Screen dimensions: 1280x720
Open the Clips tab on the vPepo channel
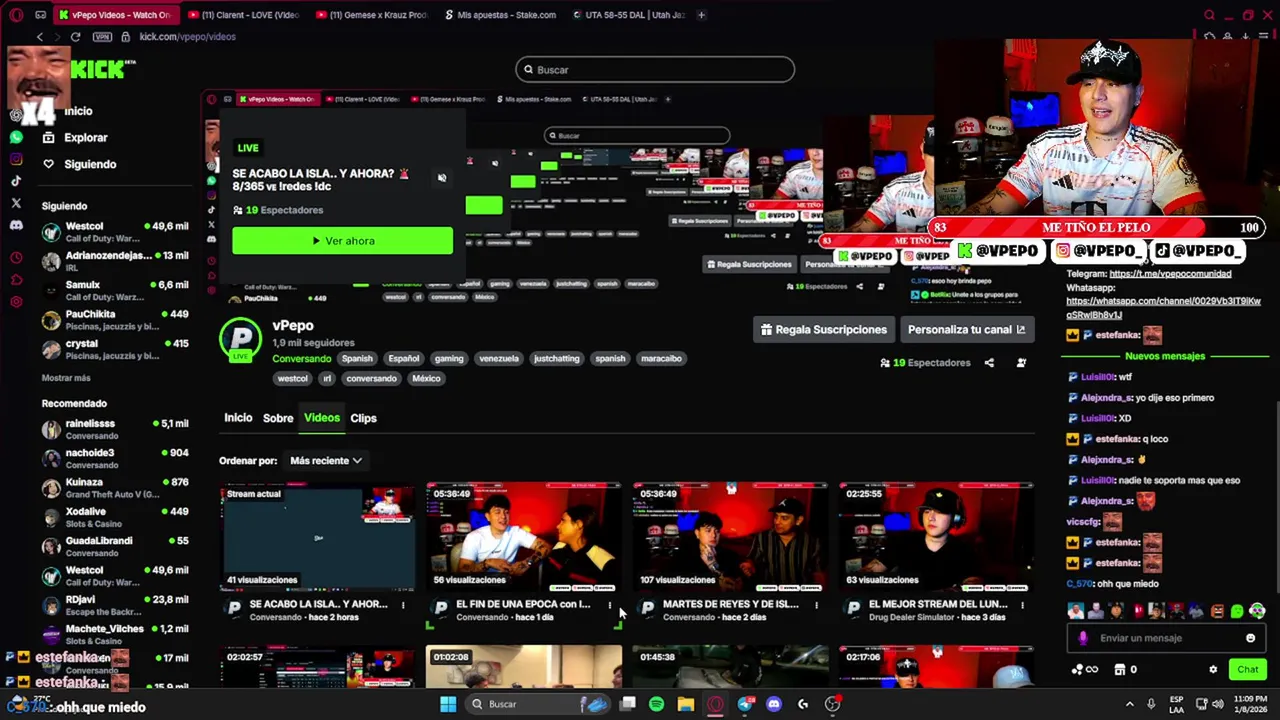[x=363, y=418]
